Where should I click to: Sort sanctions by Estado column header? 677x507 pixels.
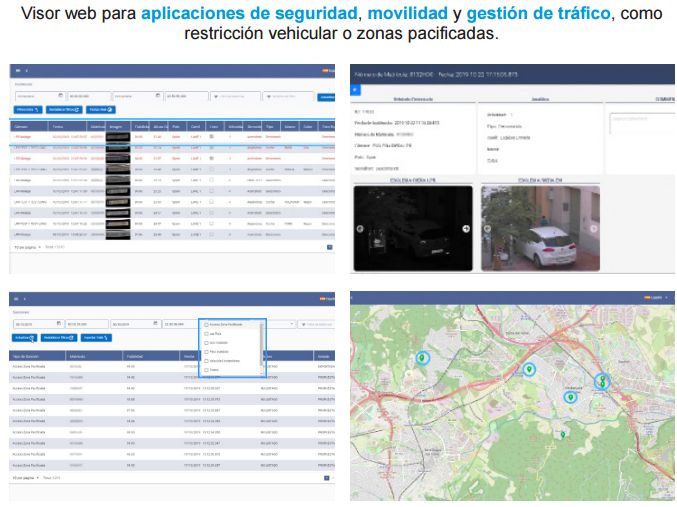click(324, 356)
